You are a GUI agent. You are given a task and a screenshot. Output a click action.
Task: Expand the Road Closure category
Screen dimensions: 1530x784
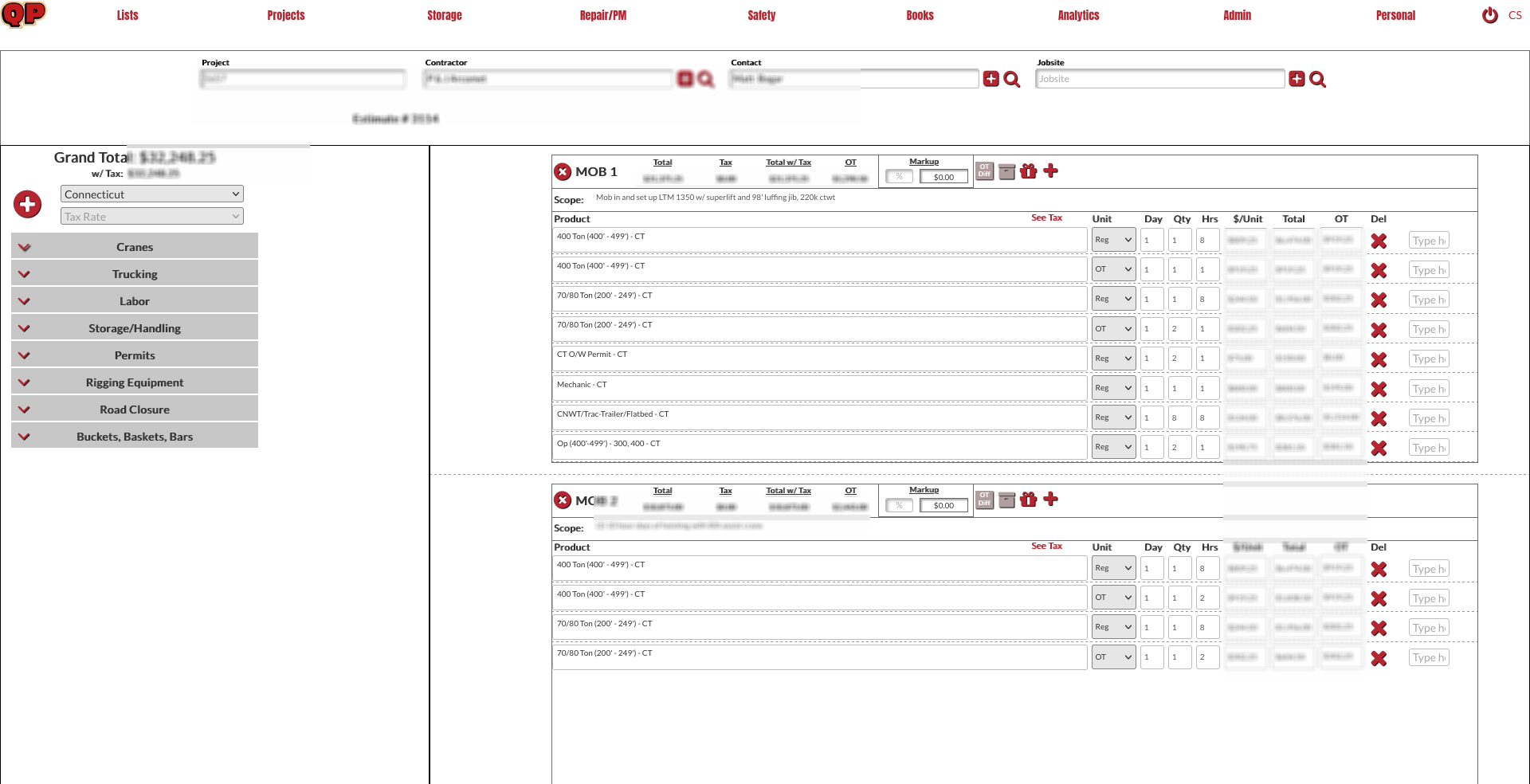coord(135,409)
